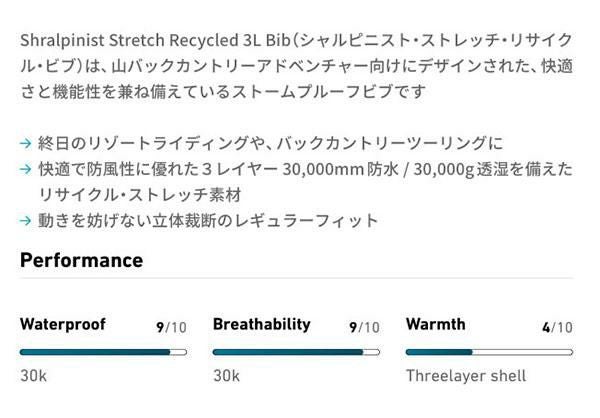Click the Waterproof rating progress bar

[103, 352]
